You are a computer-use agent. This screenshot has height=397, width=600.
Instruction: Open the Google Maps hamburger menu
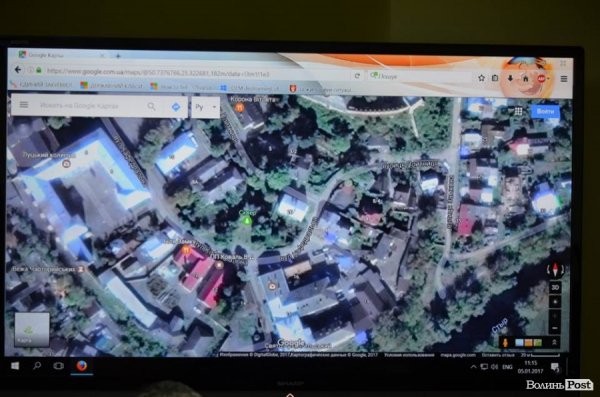point(24,105)
